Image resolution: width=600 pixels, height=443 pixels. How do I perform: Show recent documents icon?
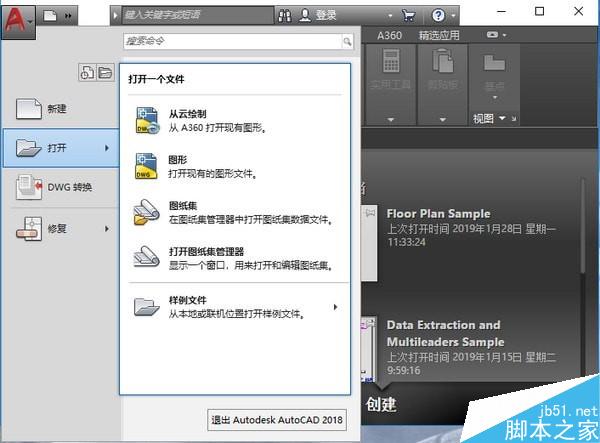(x=87, y=72)
